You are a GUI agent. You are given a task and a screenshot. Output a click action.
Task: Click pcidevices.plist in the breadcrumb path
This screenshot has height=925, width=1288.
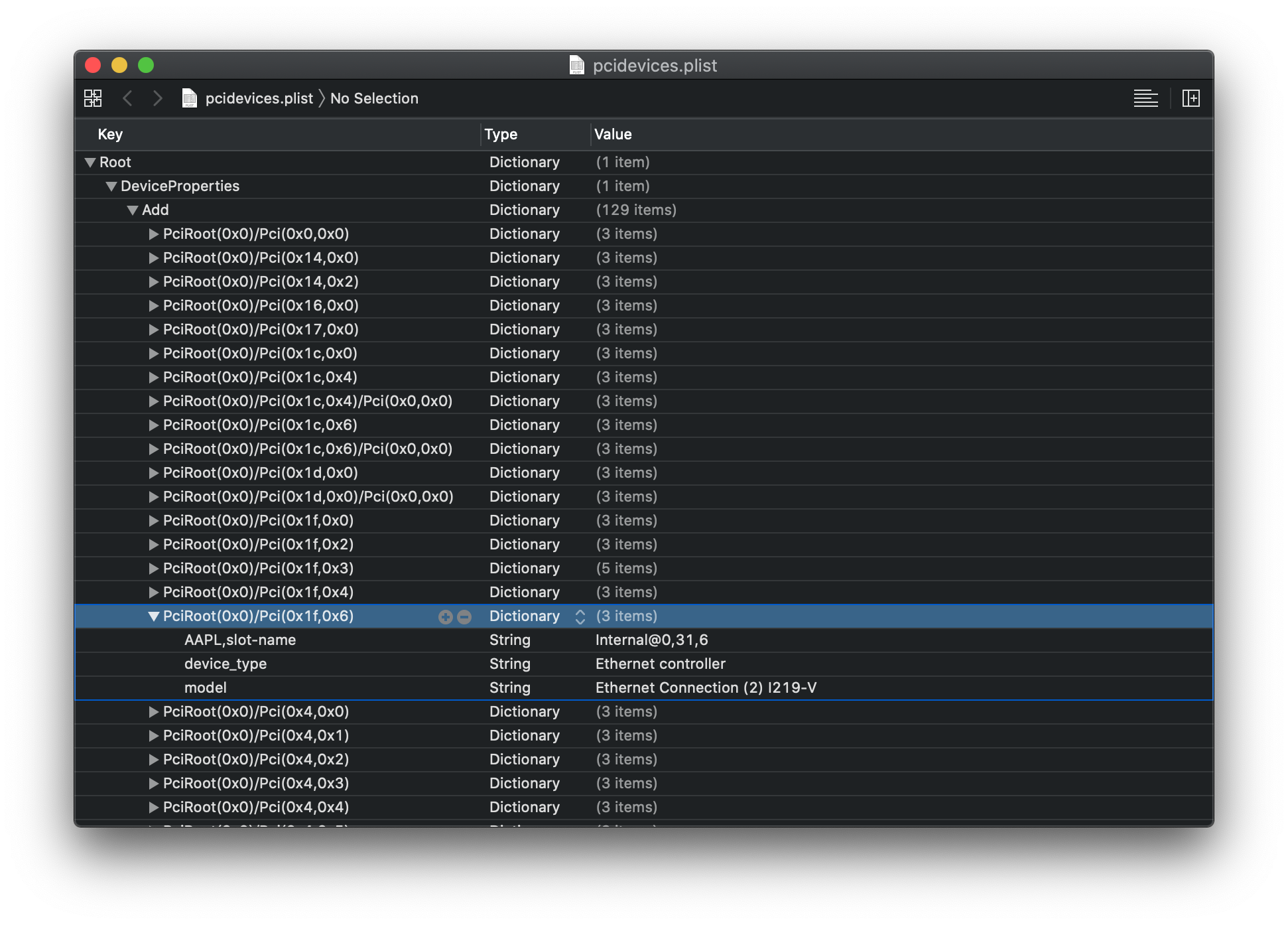tap(260, 98)
